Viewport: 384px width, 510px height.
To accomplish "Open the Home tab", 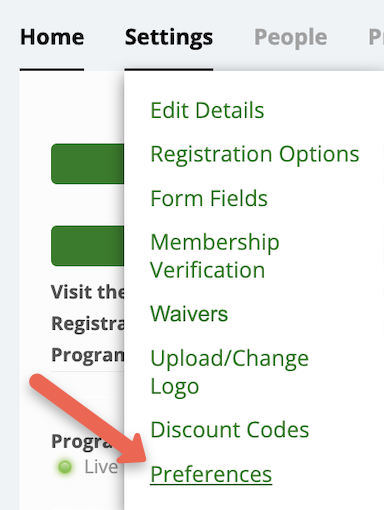I will point(52,37).
